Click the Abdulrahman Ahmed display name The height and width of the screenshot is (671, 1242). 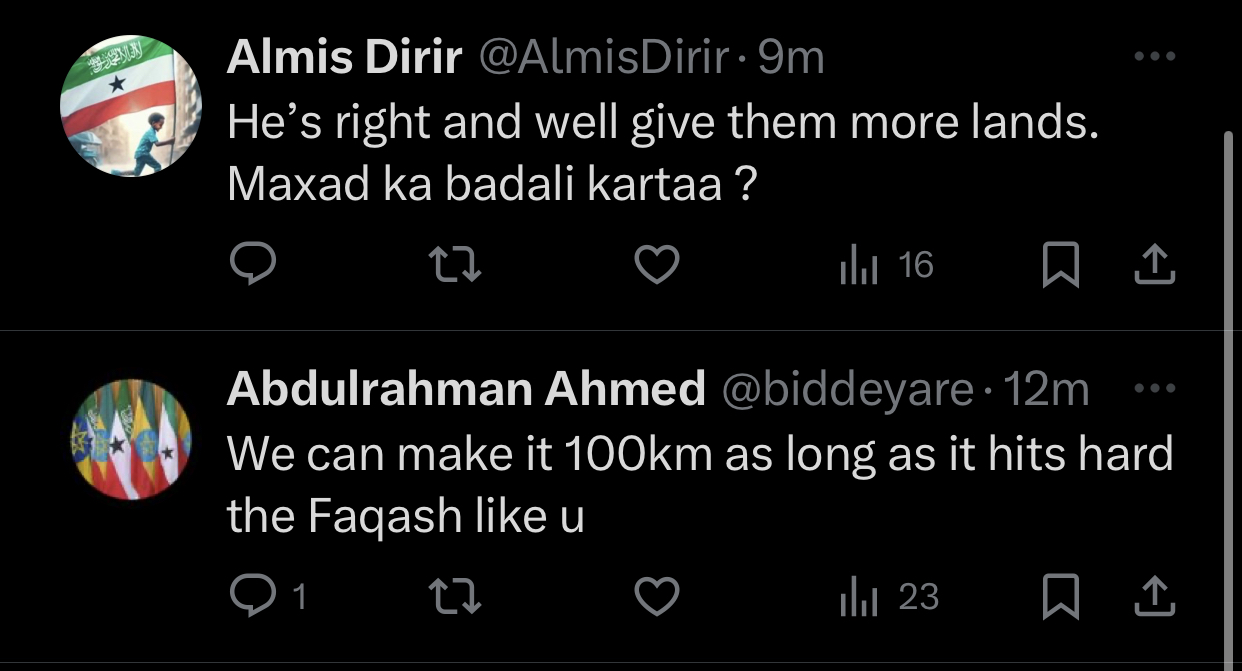point(466,389)
